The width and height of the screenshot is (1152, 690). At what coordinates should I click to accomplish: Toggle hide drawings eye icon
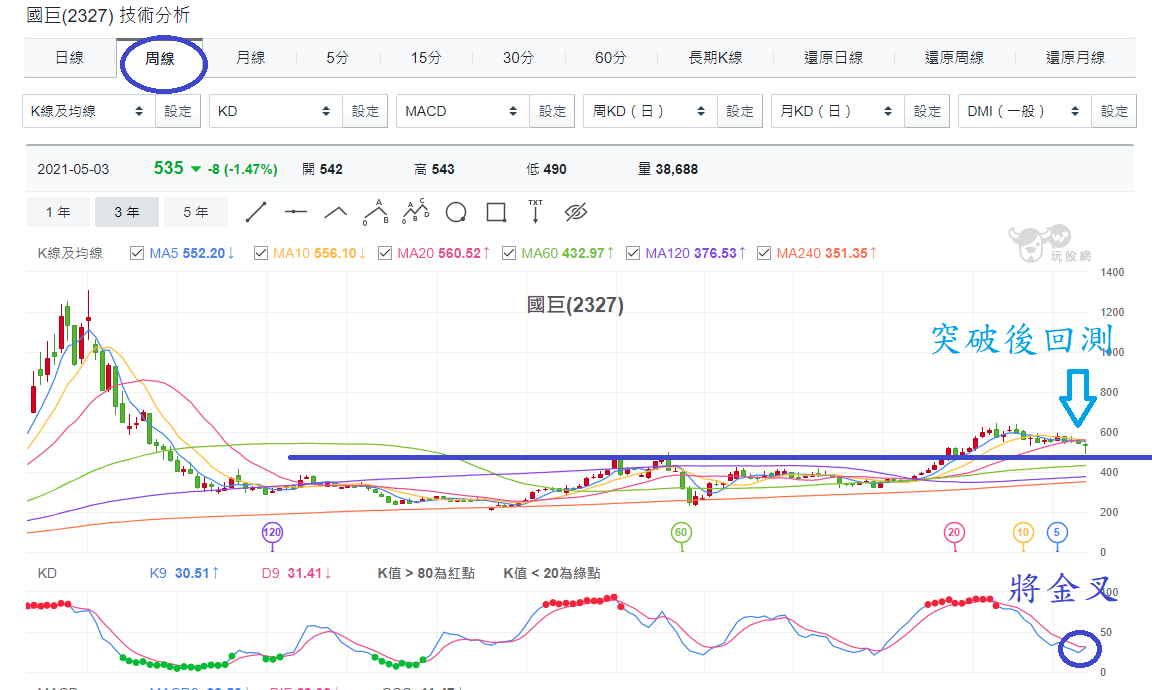576,212
